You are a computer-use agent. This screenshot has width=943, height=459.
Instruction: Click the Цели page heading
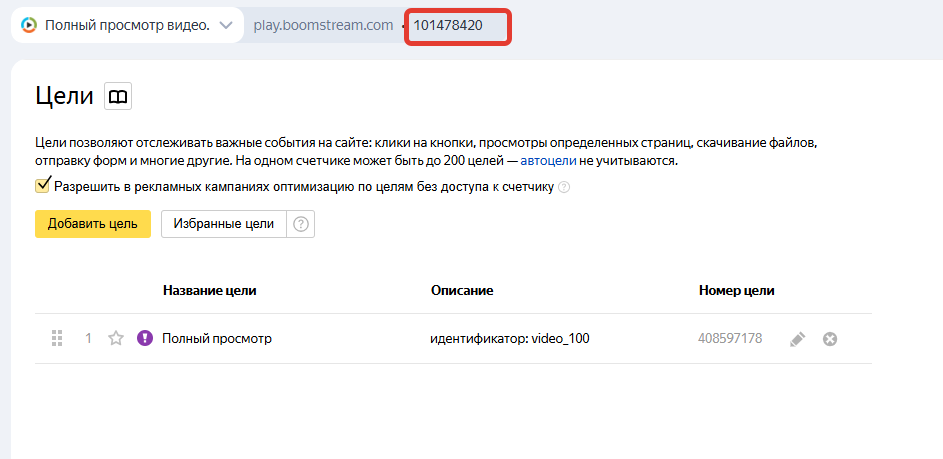[64, 96]
